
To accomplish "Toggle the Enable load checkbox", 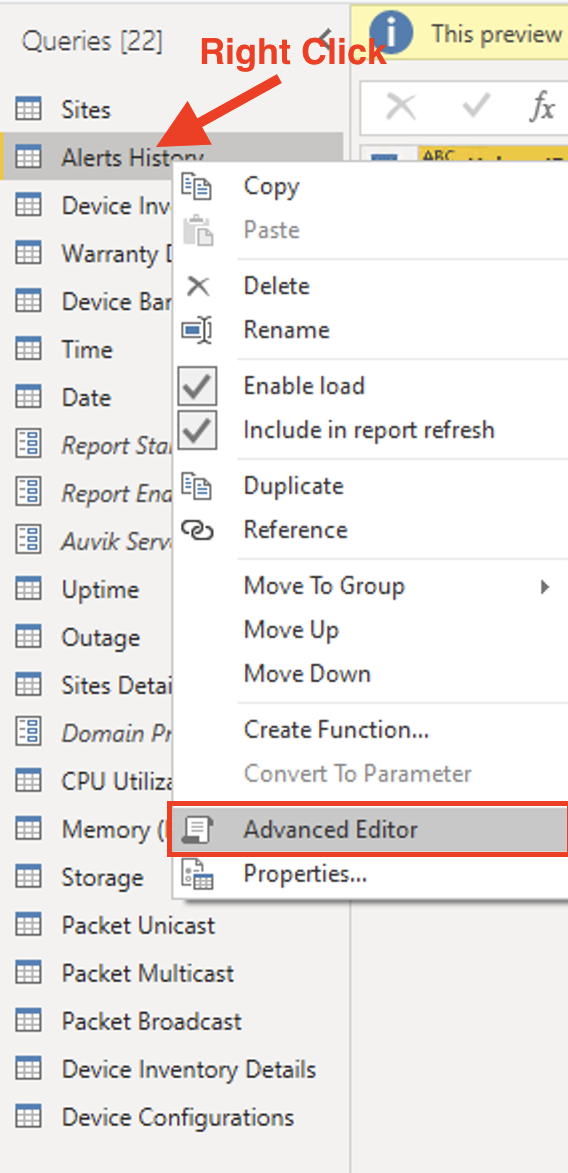I will pyautogui.click(x=198, y=386).
